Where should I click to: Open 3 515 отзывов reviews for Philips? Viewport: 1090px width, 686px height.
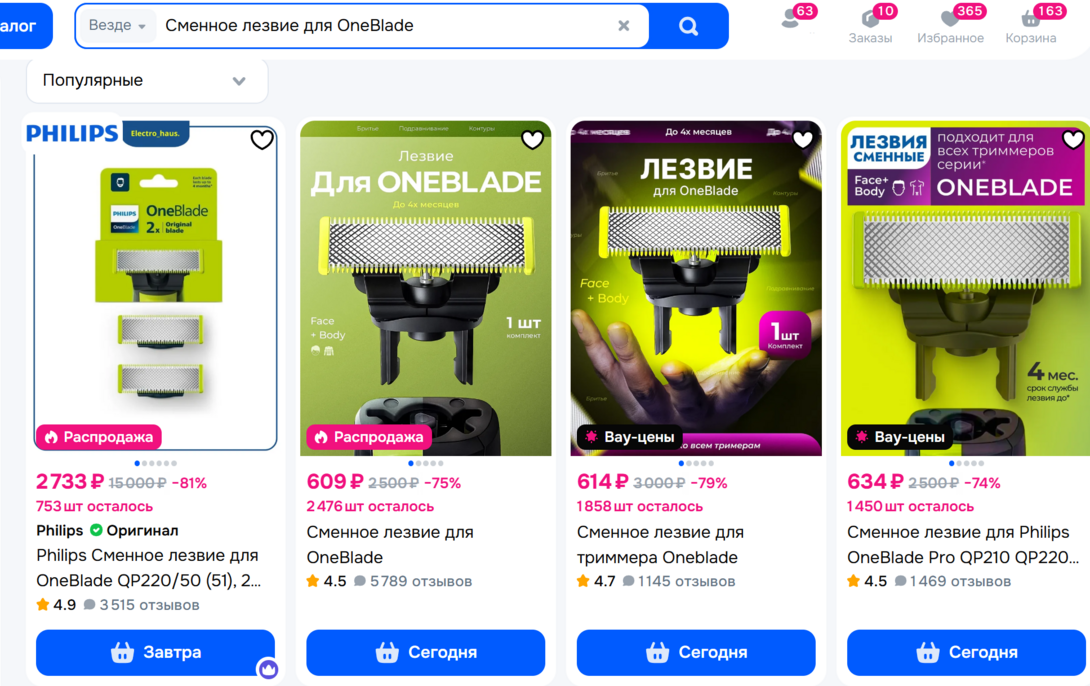click(x=142, y=605)
